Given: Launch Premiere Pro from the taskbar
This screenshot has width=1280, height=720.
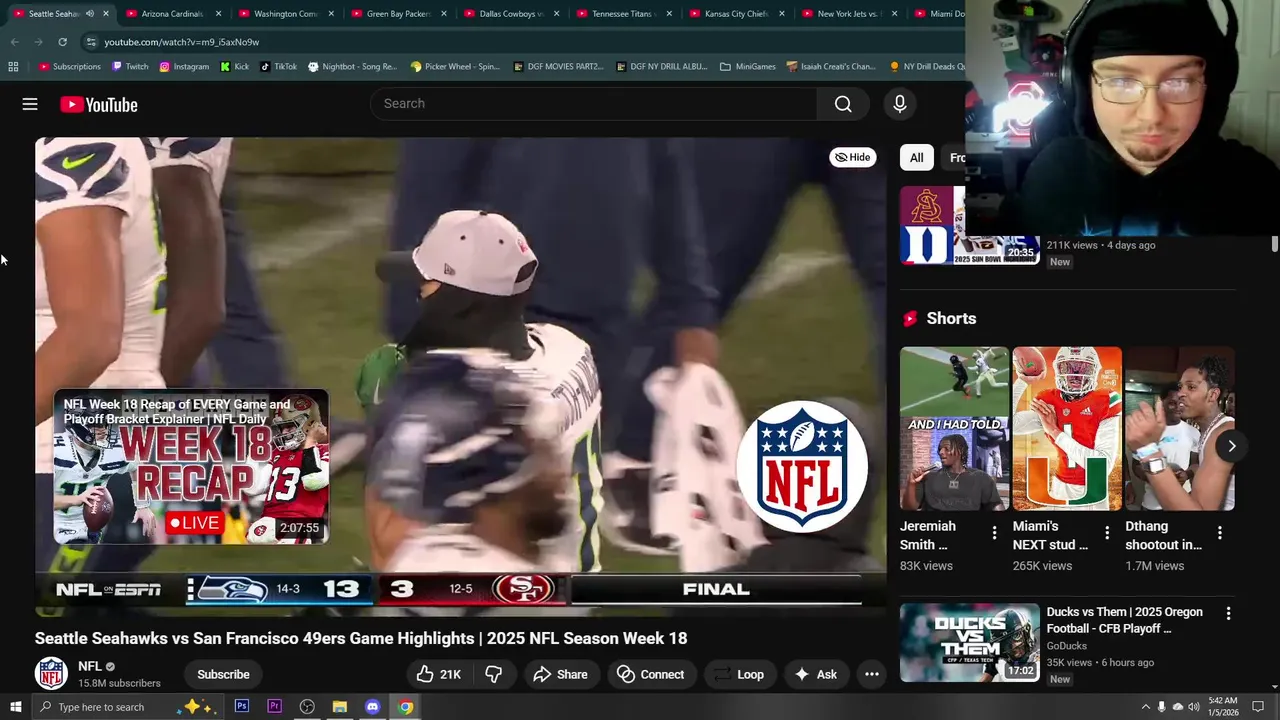Looking at the screenshot, I should point(274,707).
